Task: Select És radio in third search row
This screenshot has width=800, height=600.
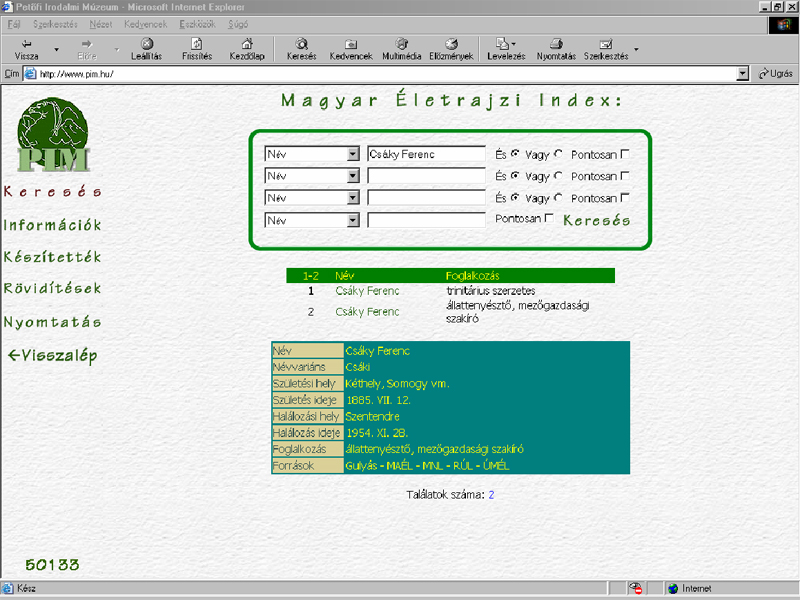Action: pyautogui.click(x=515, y=197)
